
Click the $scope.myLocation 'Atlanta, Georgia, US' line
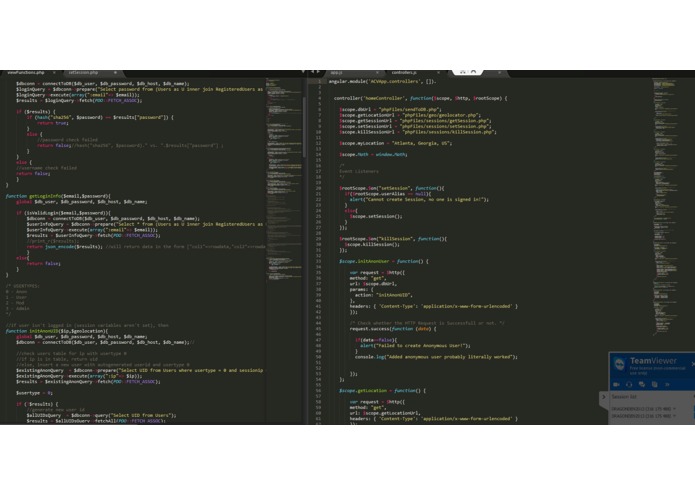(395, 143)
